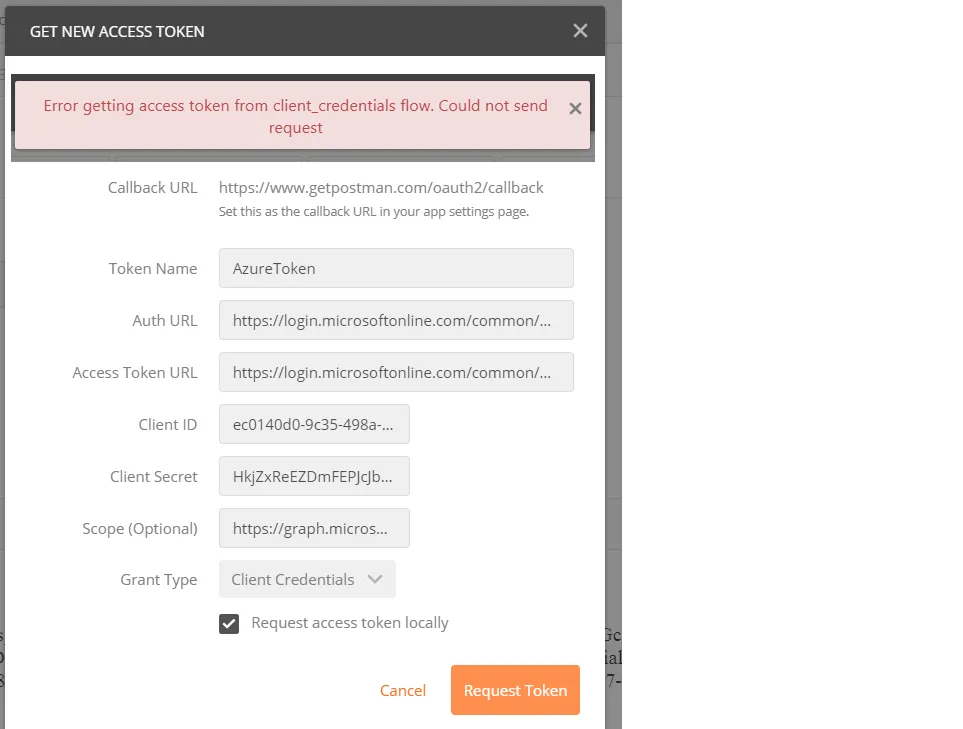963x729 pixels.
Task: Dismiss the client_credentials error banner
Action: [x=575, y=109]
